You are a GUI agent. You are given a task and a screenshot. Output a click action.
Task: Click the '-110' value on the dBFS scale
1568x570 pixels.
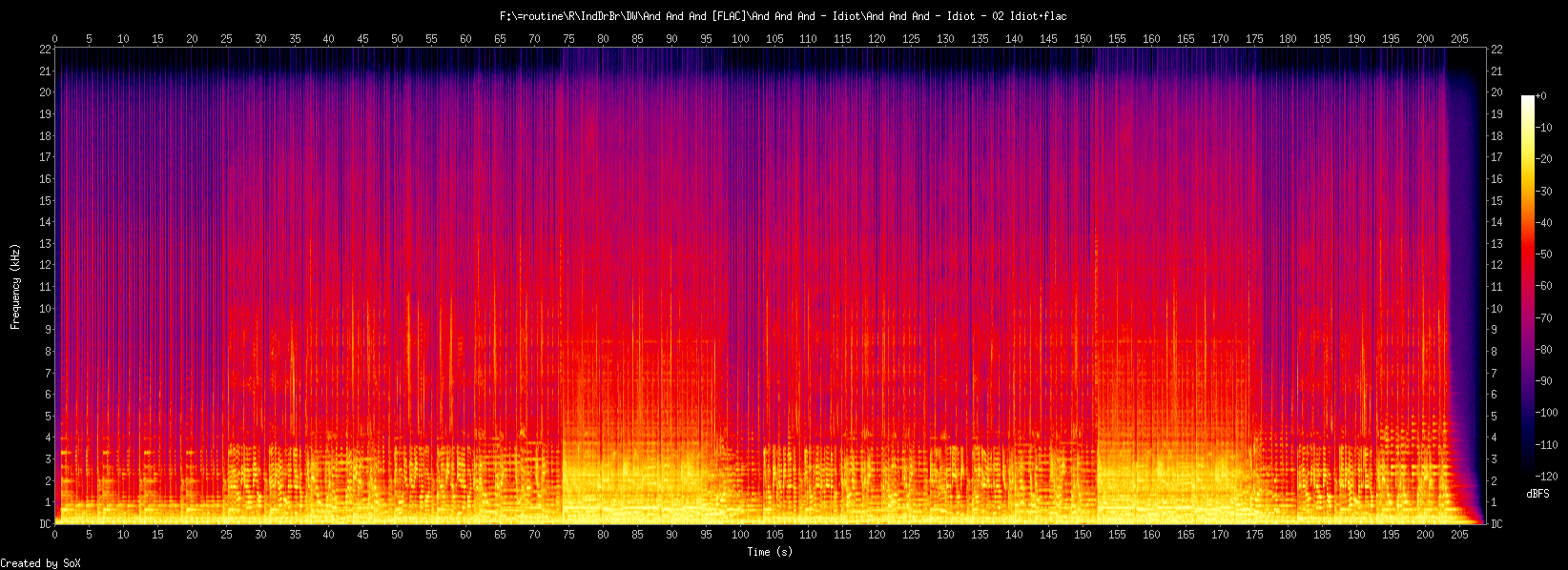[x=1547, y=444]
